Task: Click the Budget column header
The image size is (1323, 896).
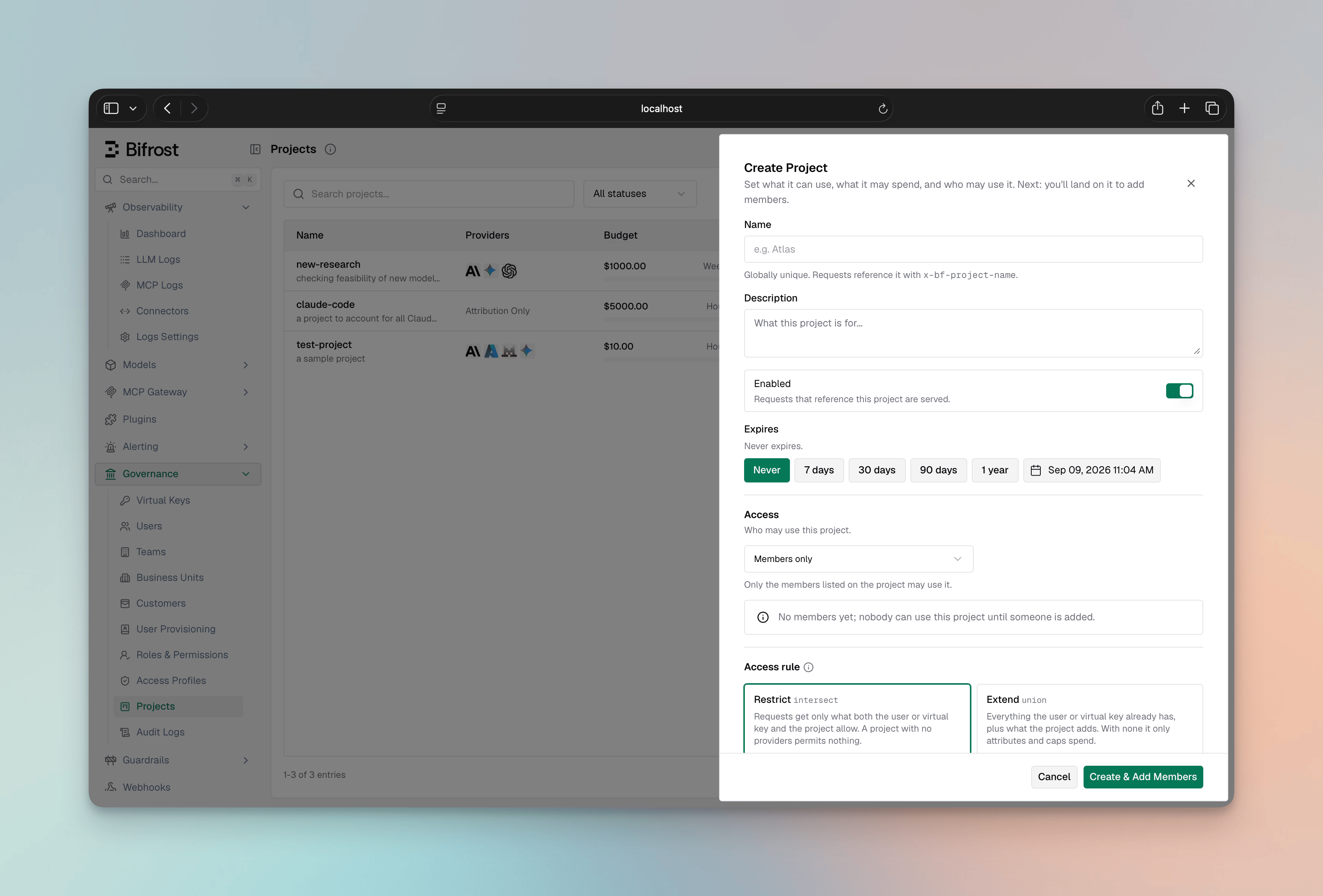Action: click(621, 235)
